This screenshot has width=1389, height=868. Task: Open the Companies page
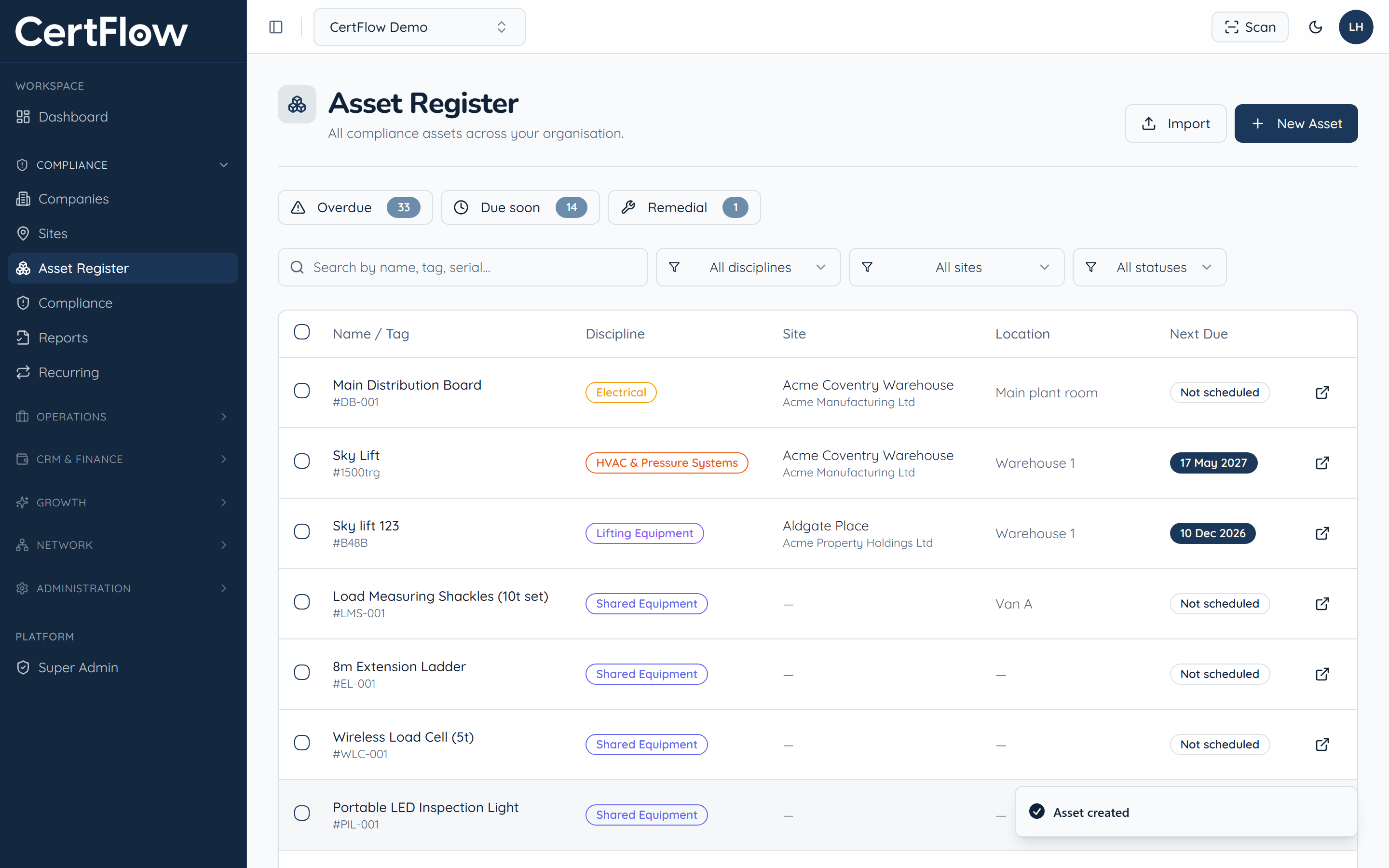[x=123, y=199]
